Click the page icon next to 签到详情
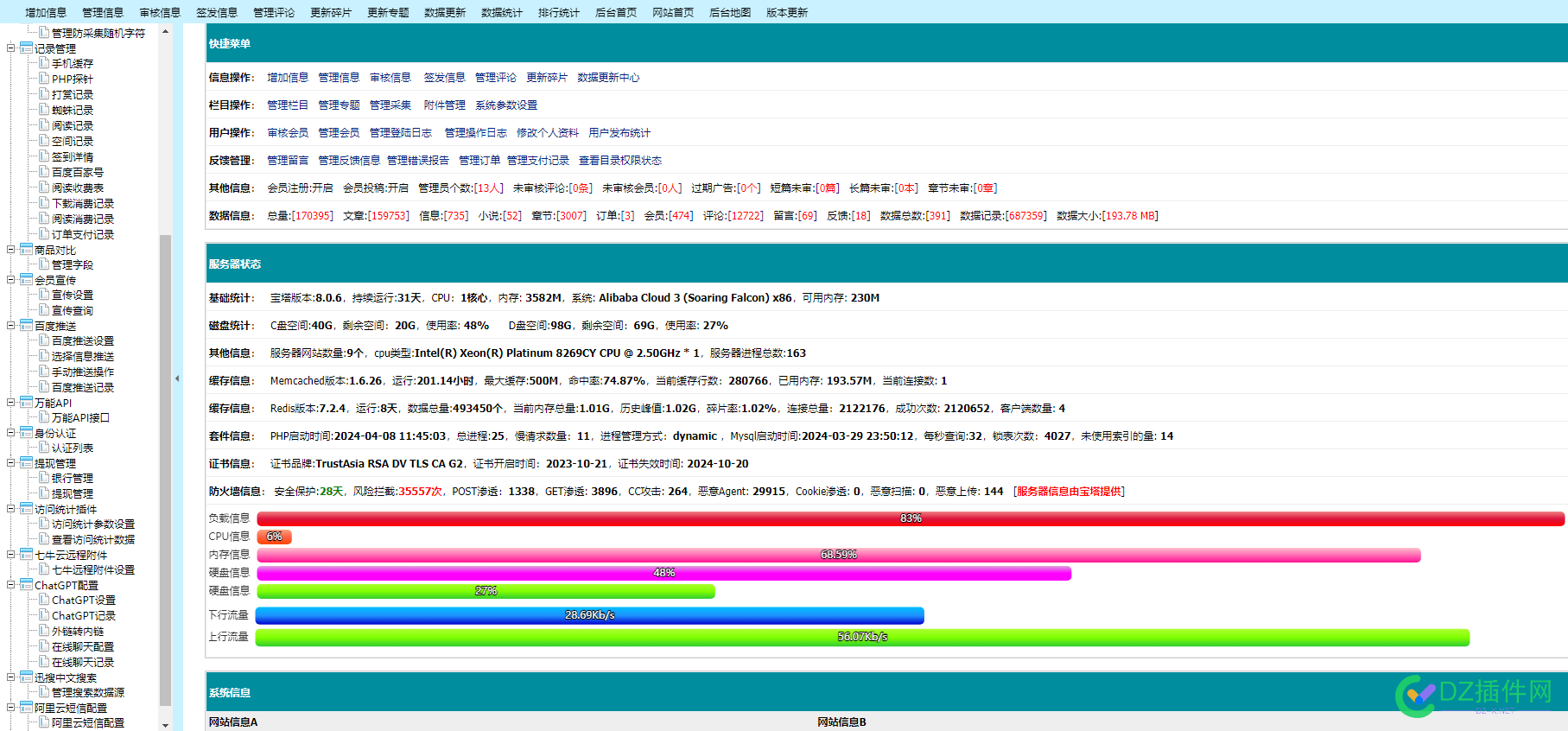The image size is (1568, 731). 44,156
